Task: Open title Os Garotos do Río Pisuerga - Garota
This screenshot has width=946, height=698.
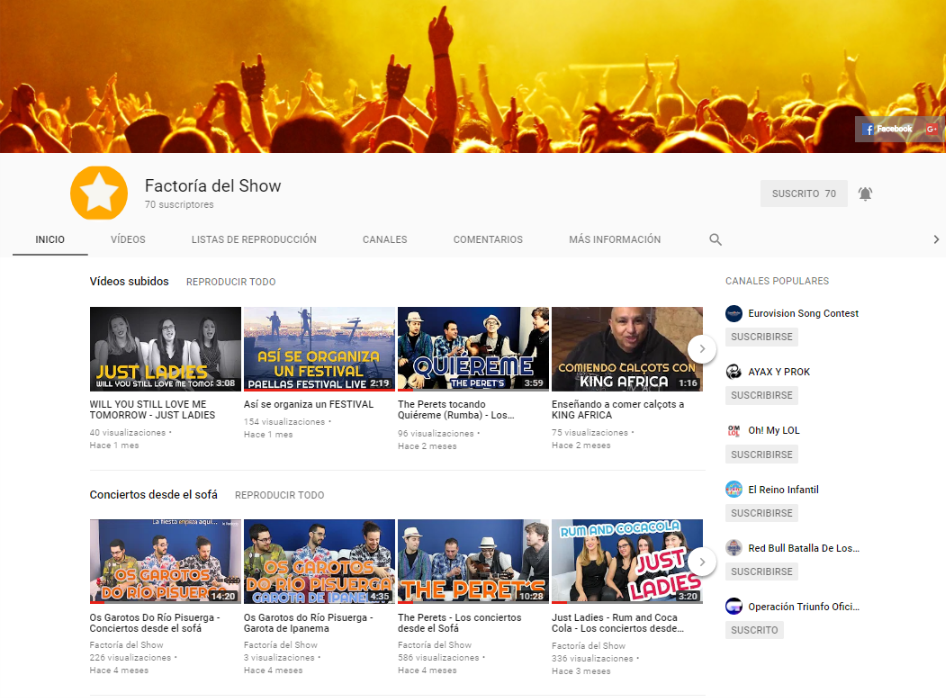Action: click(308, 623)
